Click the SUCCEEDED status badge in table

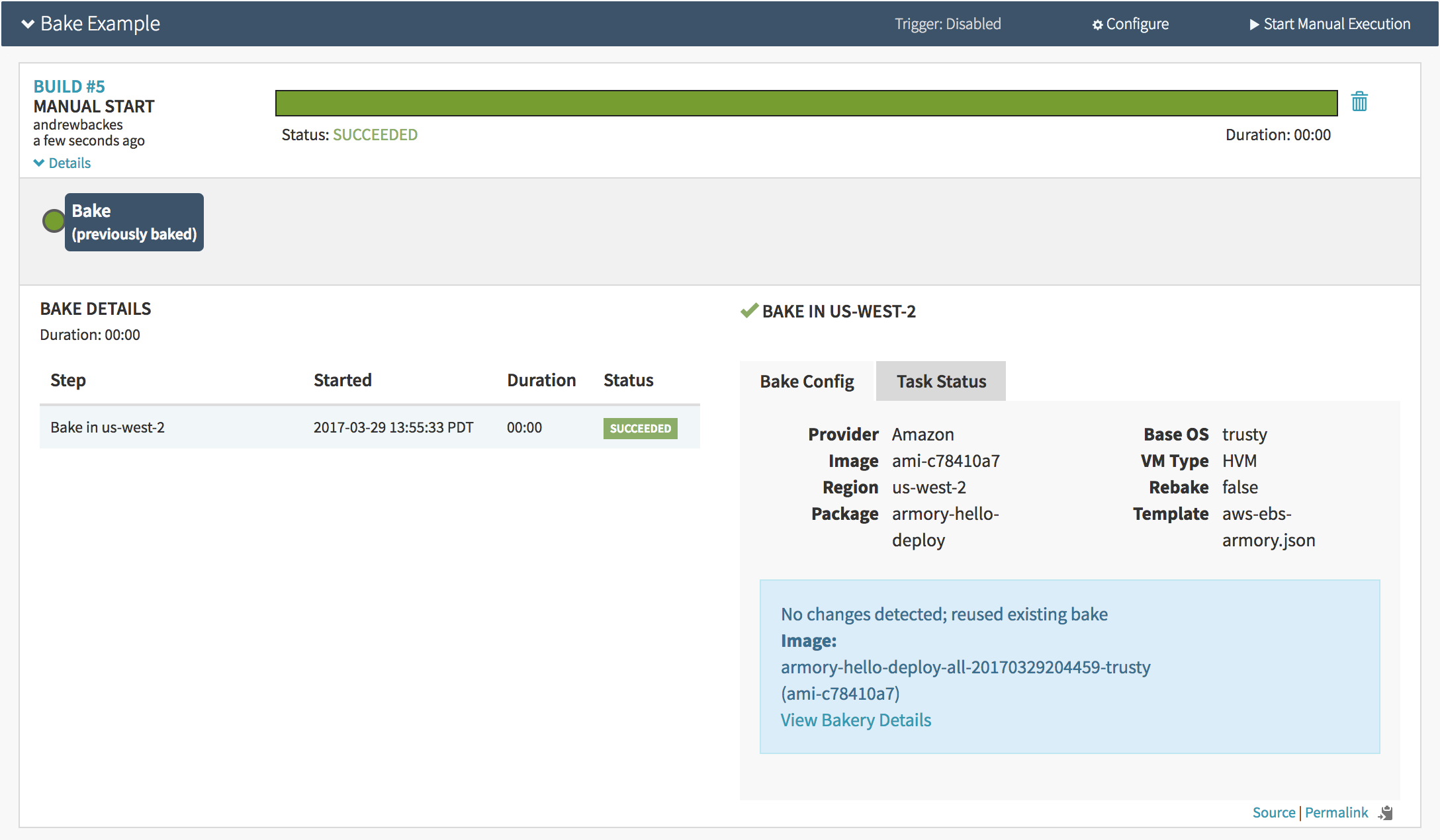tap(640, 429)
